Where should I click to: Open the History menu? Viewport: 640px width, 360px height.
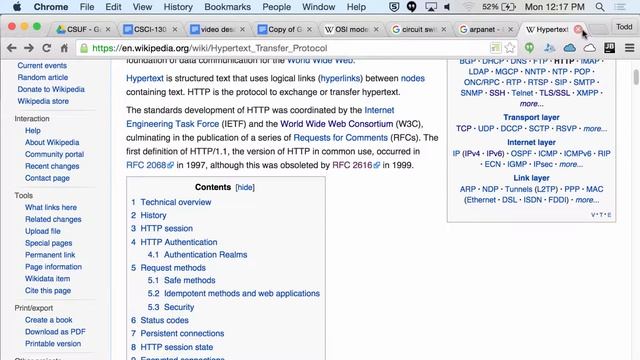(x=178, y=7)
